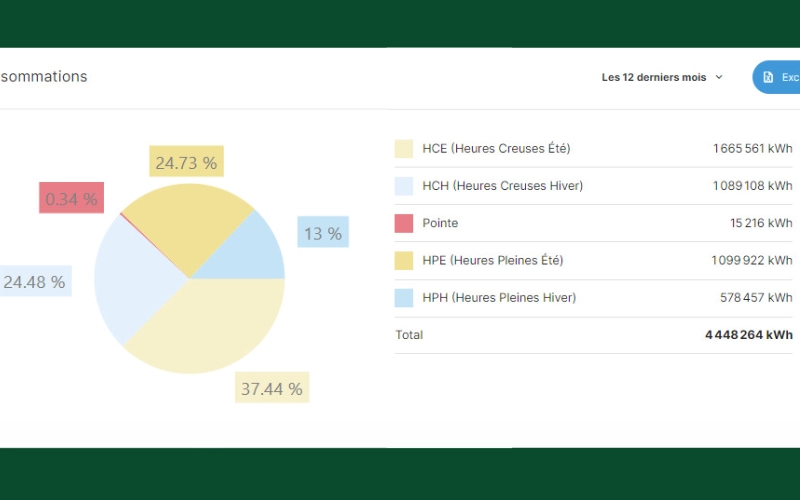The width and height of the screenshot is (800, 500).
Task: Toggle the "HPE (Heures Pleines Été)" legend text
Action: (492, 260)
